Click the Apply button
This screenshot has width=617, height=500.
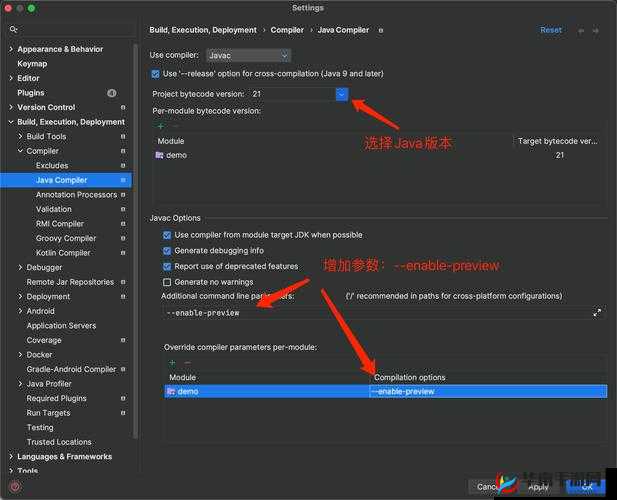(x=538, y=487)
